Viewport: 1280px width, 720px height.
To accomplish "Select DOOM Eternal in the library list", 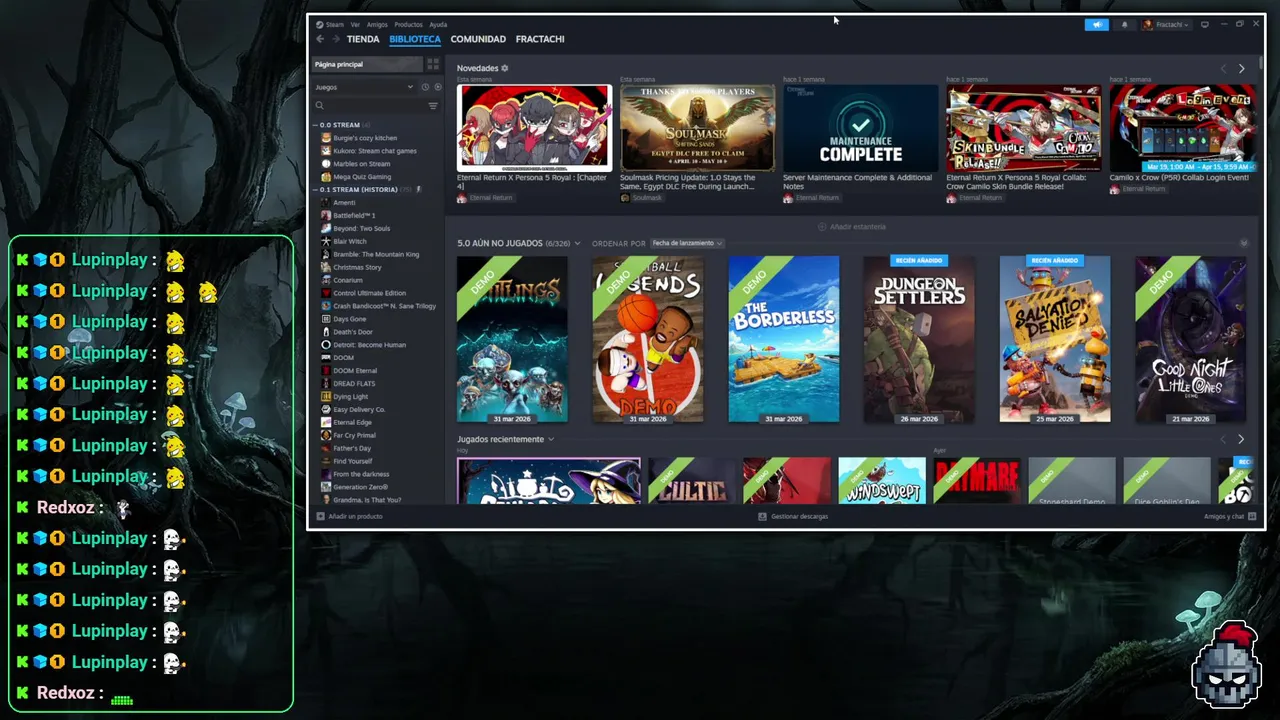I will [355, 371].
